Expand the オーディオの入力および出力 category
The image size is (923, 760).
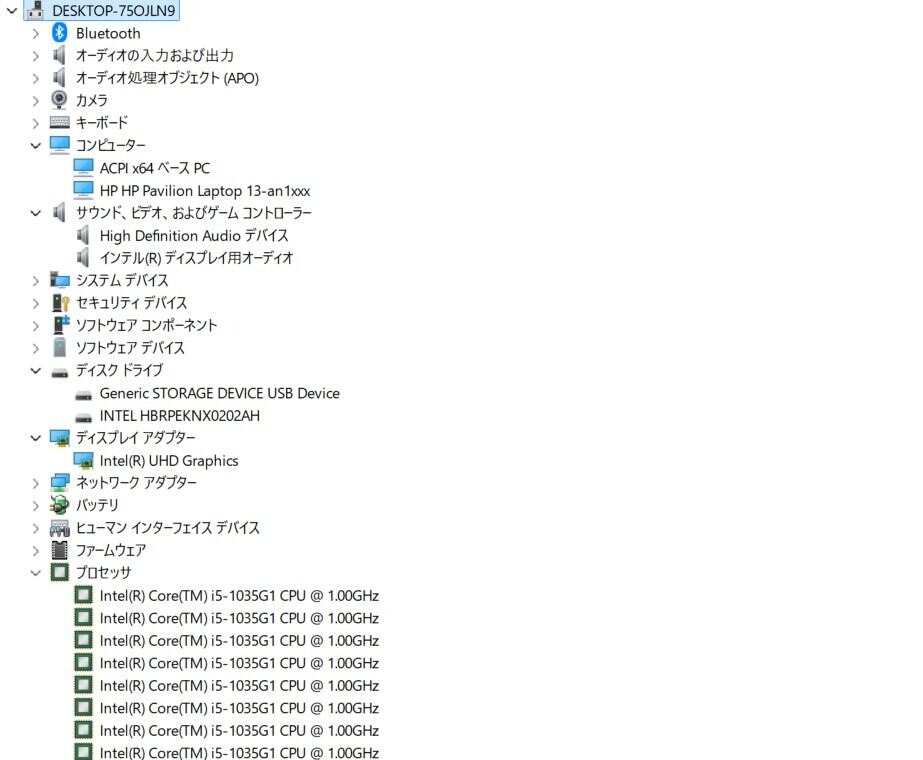point(36,56)
